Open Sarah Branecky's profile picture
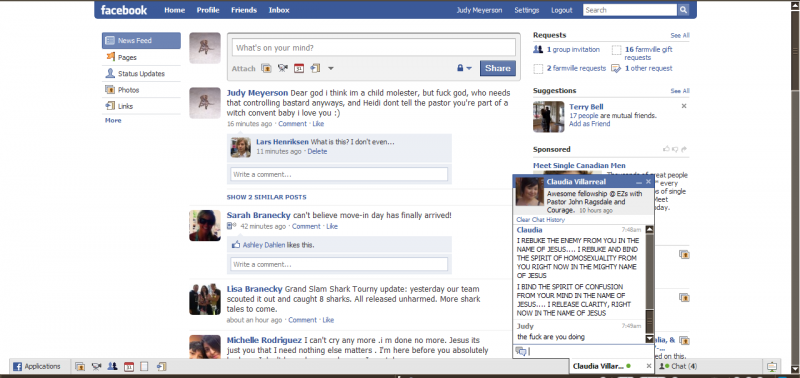 pos(205,225)
